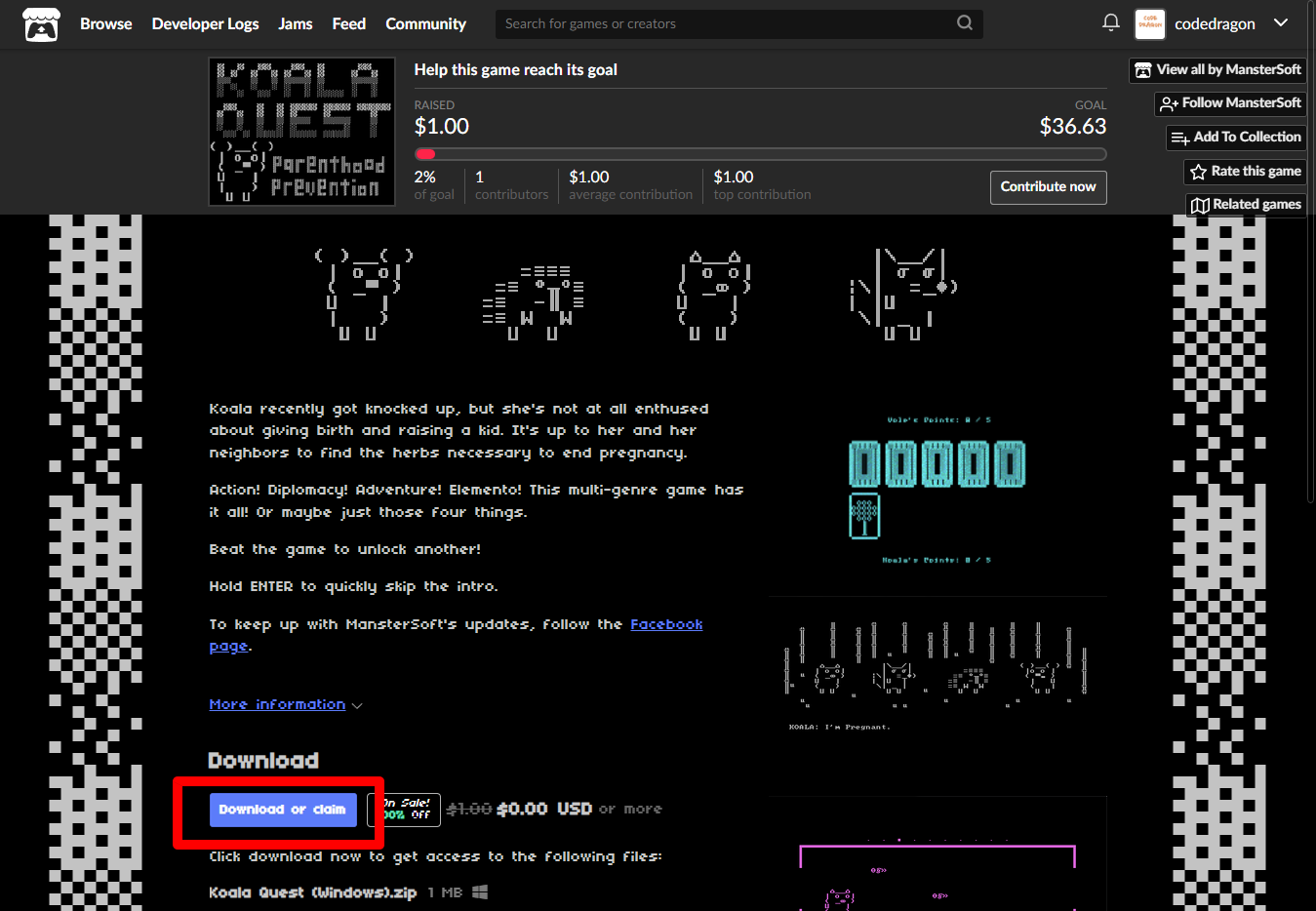
Task: Click 'Help this game reach its goal' heading
Action: tap(515, 69)
